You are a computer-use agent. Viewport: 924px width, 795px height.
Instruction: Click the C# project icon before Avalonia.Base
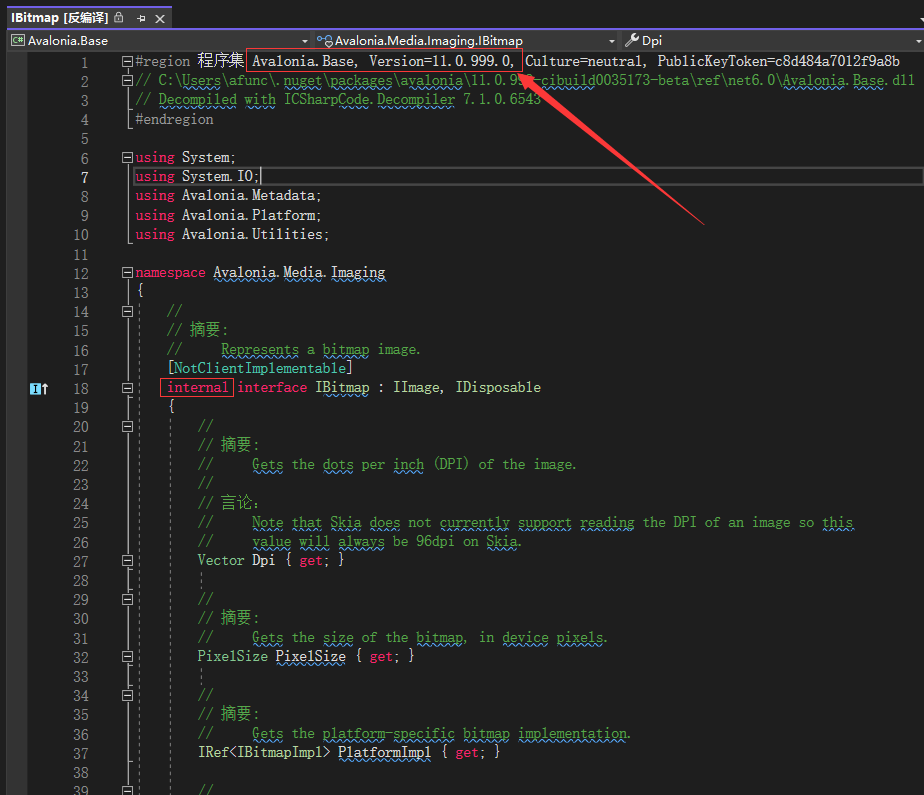click(20, 40)
